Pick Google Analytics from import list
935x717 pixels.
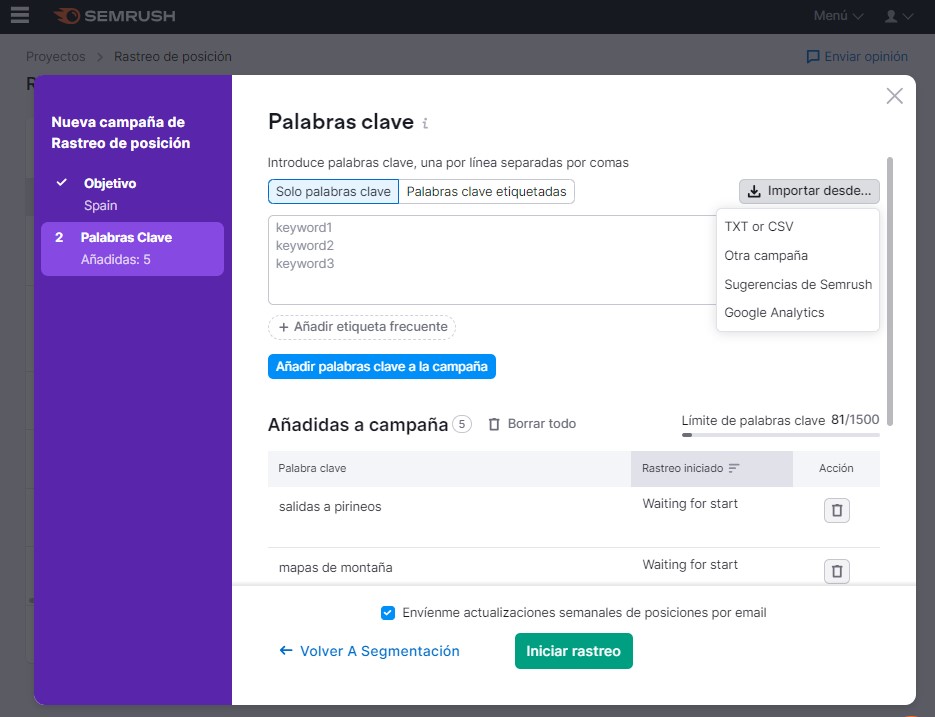pyautogui.click(x=774, y=313)
